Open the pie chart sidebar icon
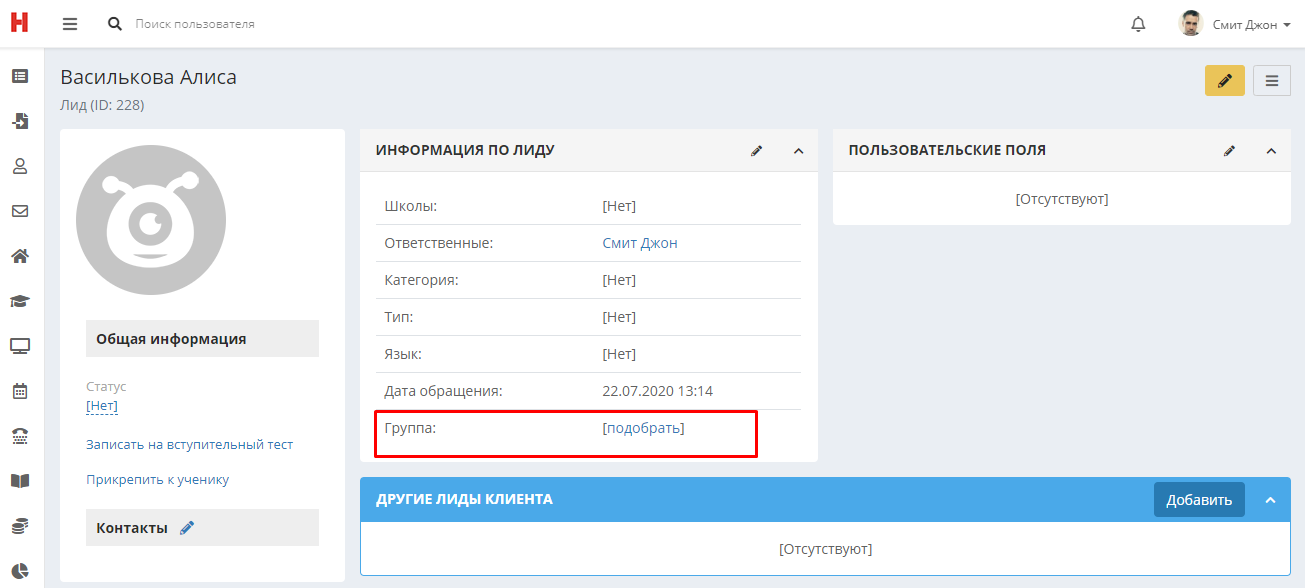1305x588 pixels. click(x=20, y=571)
